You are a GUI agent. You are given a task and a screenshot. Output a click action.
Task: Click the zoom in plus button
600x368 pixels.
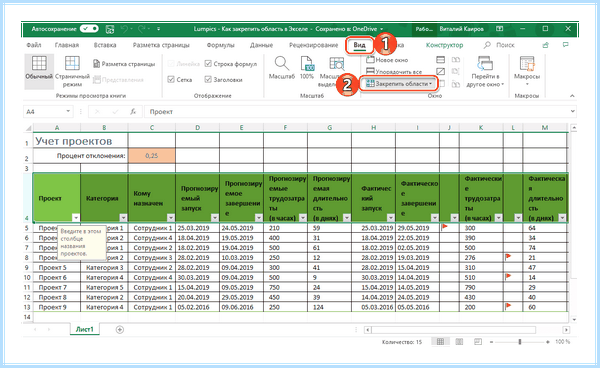(x=548, y=342)
